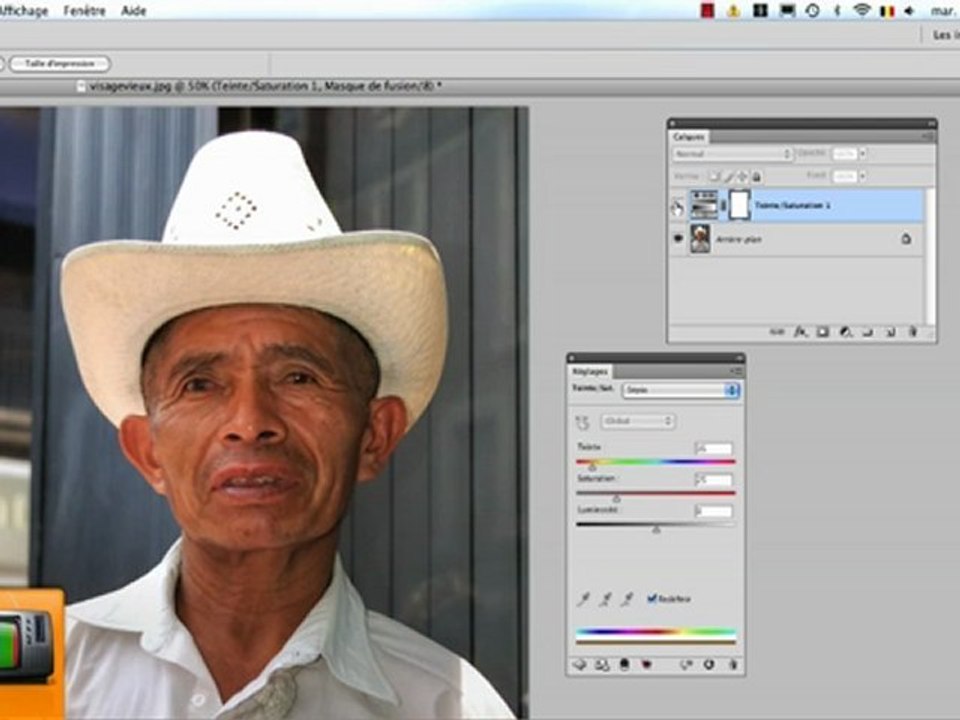
Task: Click the link layers icon
Action: coord(776,332)
